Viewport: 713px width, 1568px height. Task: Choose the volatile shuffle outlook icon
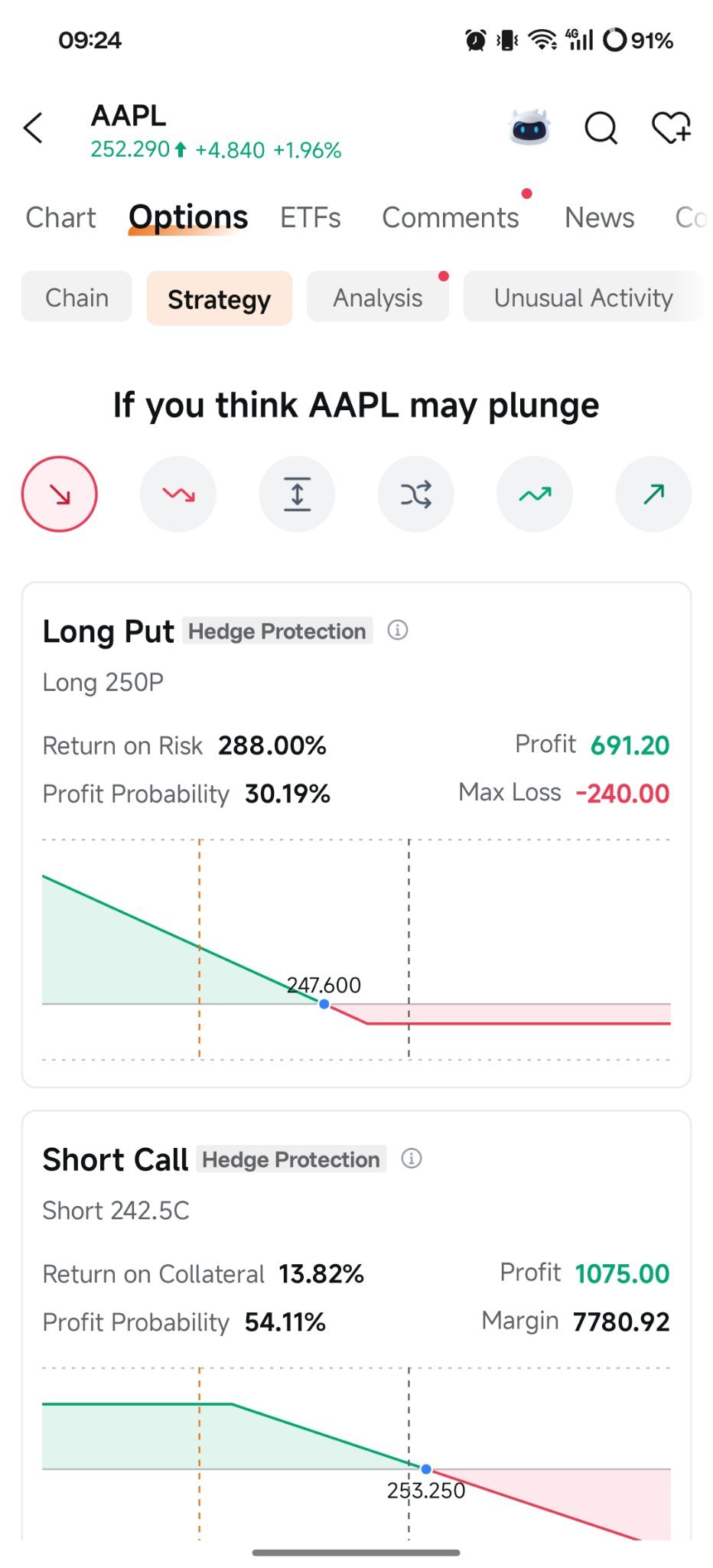[x=416, y=494]
